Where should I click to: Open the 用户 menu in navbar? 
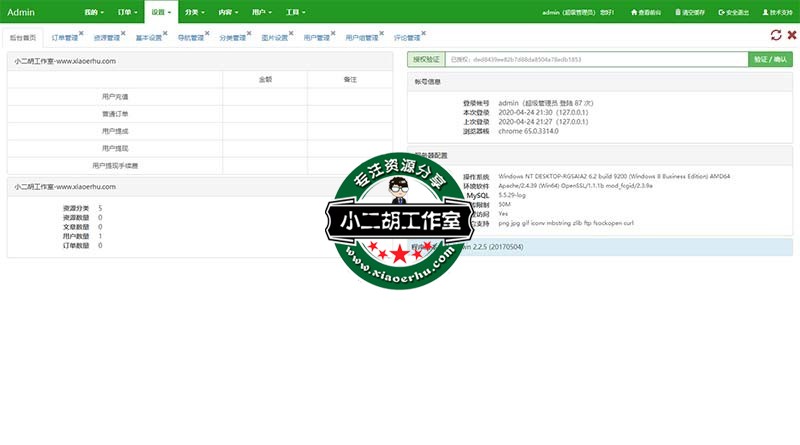click(261, 12)
